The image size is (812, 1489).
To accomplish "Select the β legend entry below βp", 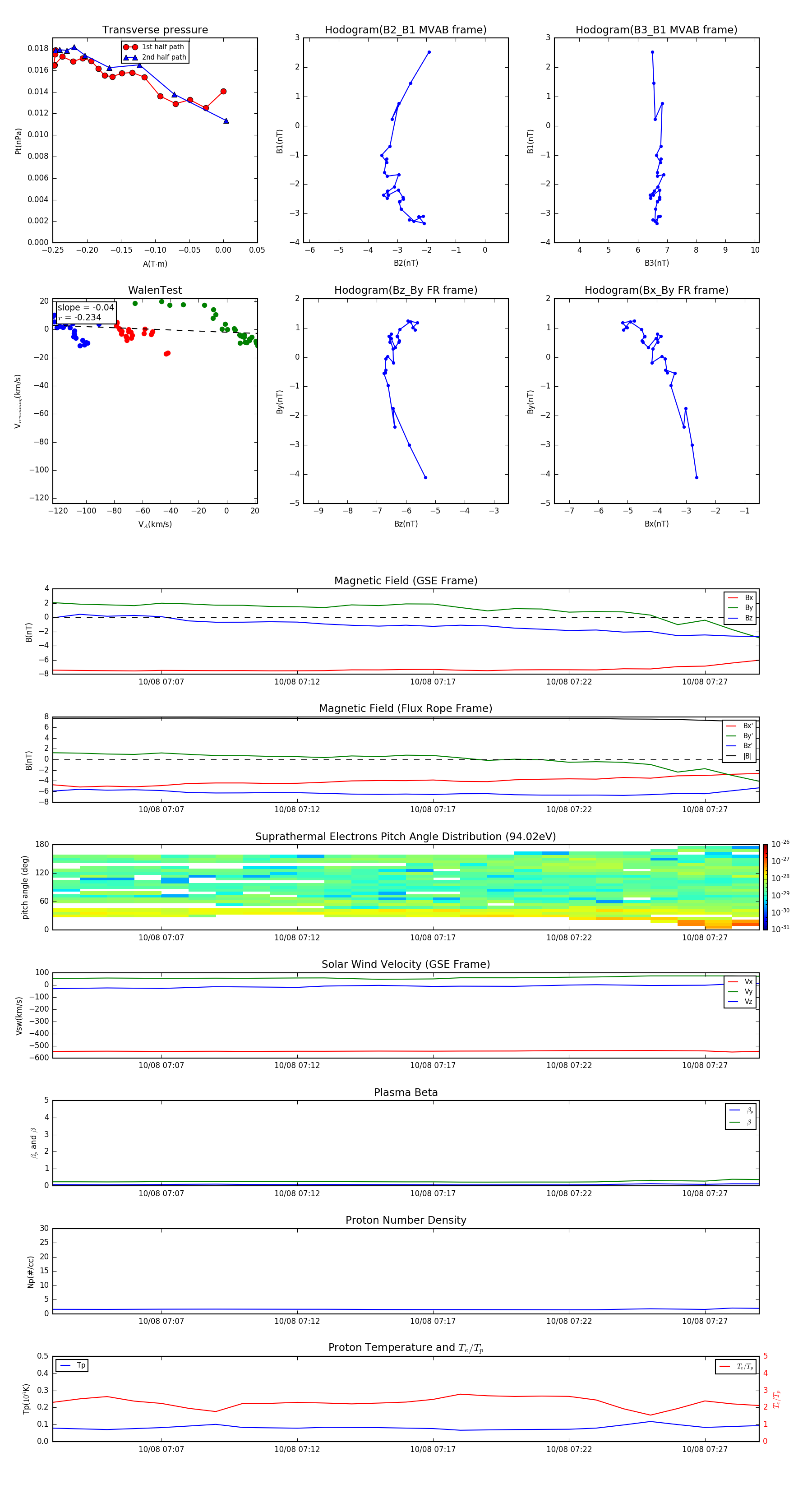I will coord(741,1122).
